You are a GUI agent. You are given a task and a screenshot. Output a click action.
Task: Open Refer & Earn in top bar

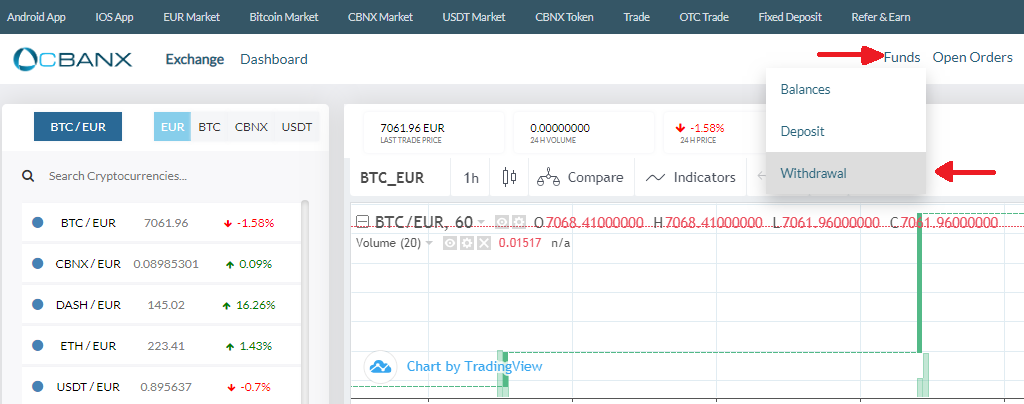[x=881, y=17]
